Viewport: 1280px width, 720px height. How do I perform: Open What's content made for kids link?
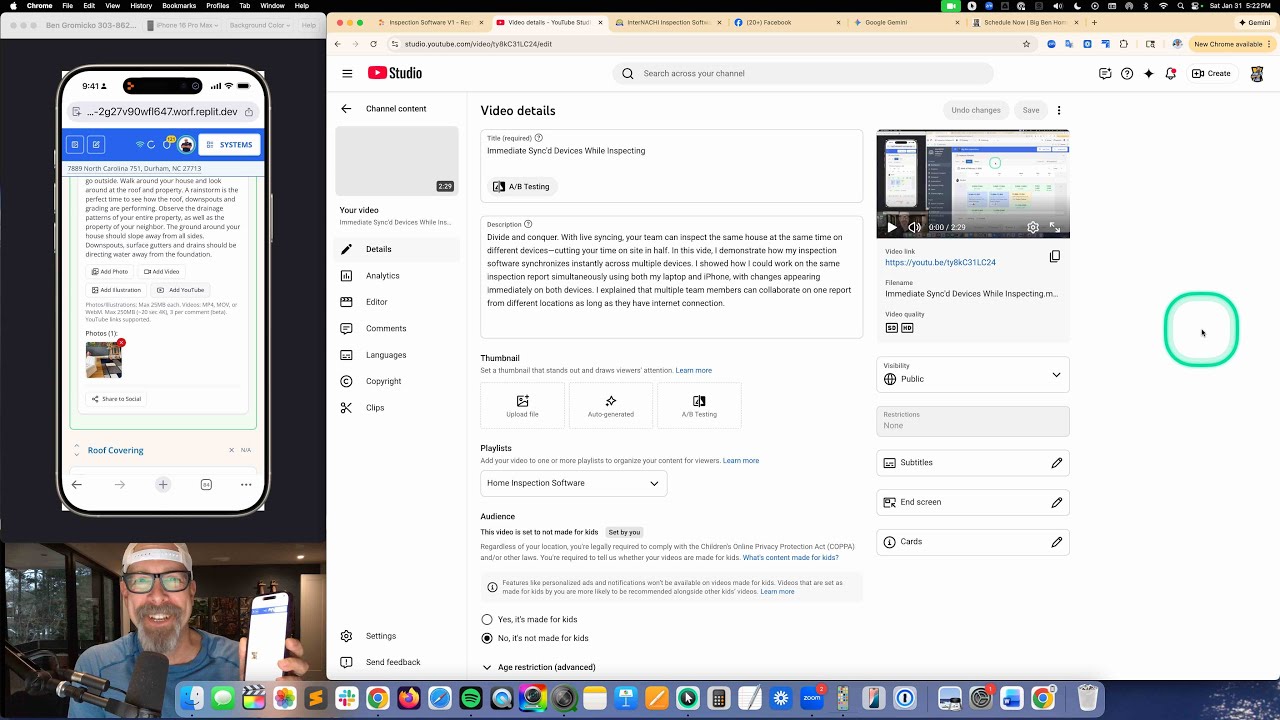pyautogui.click(x=790, y=557)
